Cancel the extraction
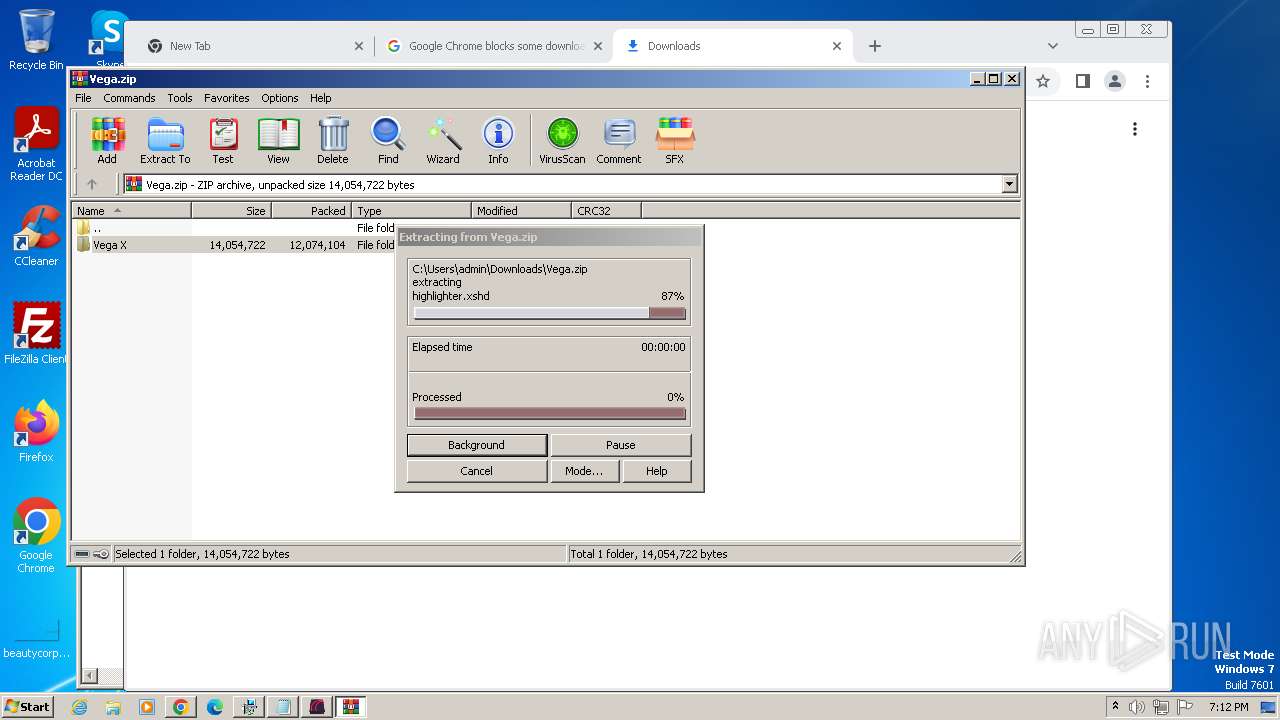 click(476, 471)
